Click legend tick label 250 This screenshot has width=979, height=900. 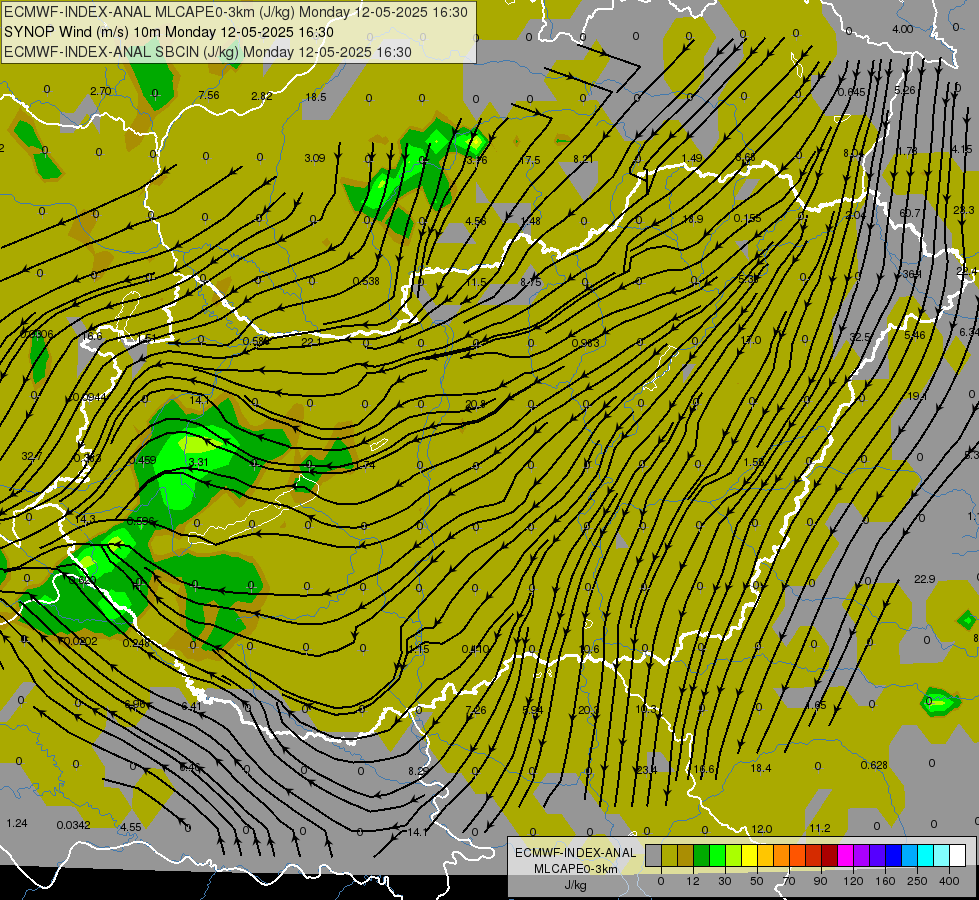pos(917,881)
